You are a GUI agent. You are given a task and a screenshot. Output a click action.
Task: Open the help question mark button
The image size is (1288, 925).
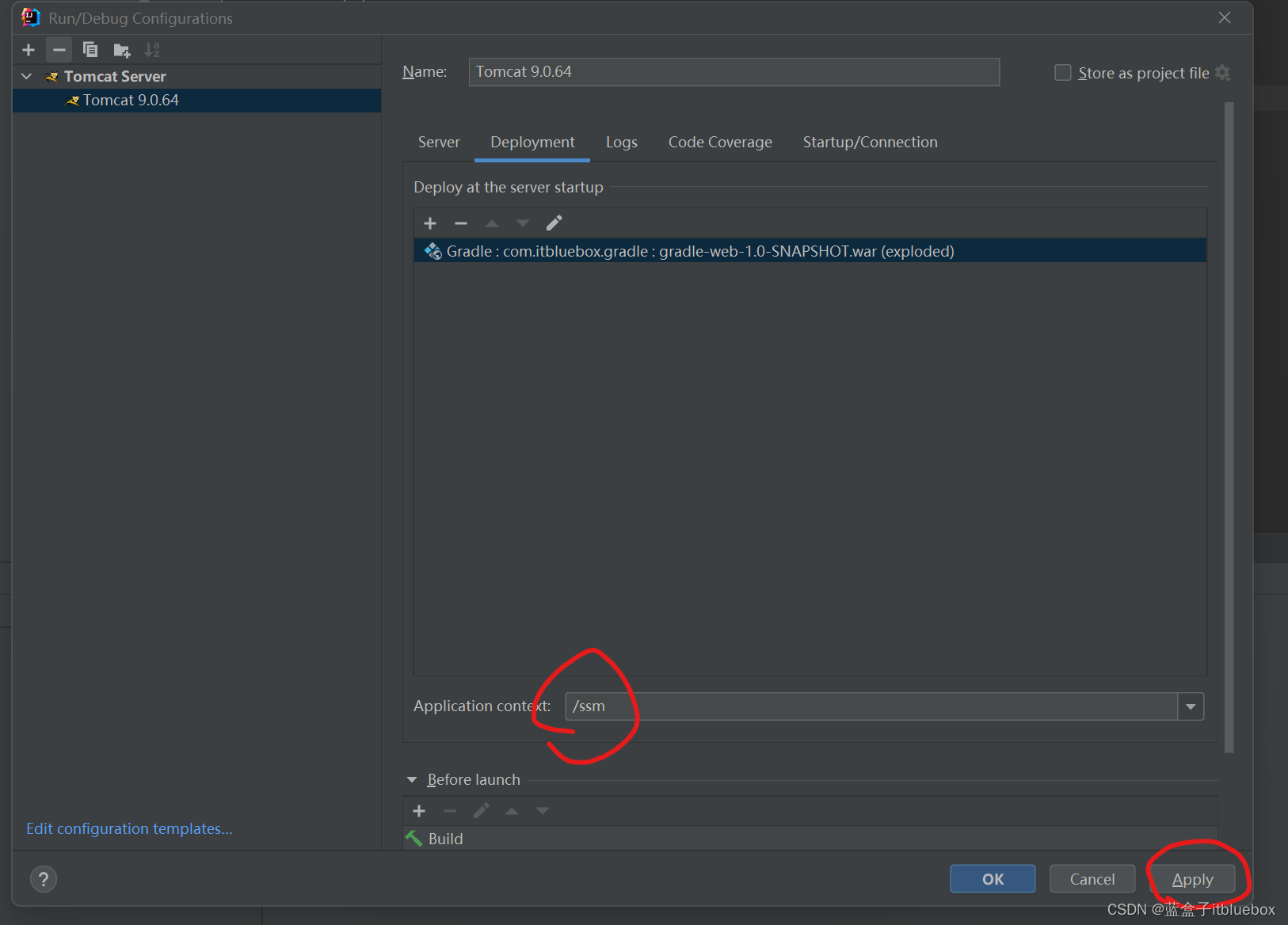44,879
